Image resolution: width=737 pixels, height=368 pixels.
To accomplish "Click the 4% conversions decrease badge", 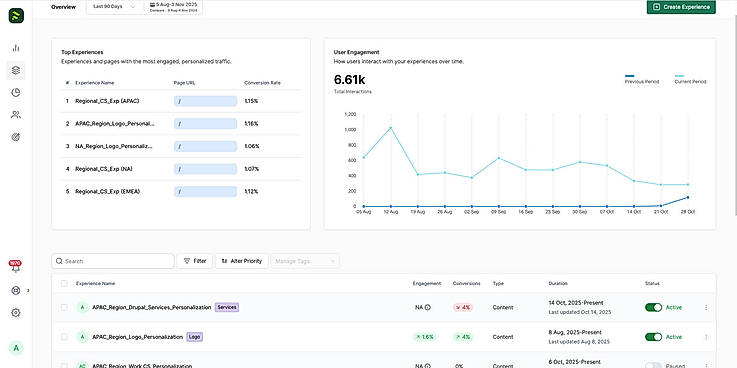I will [463, 307].
